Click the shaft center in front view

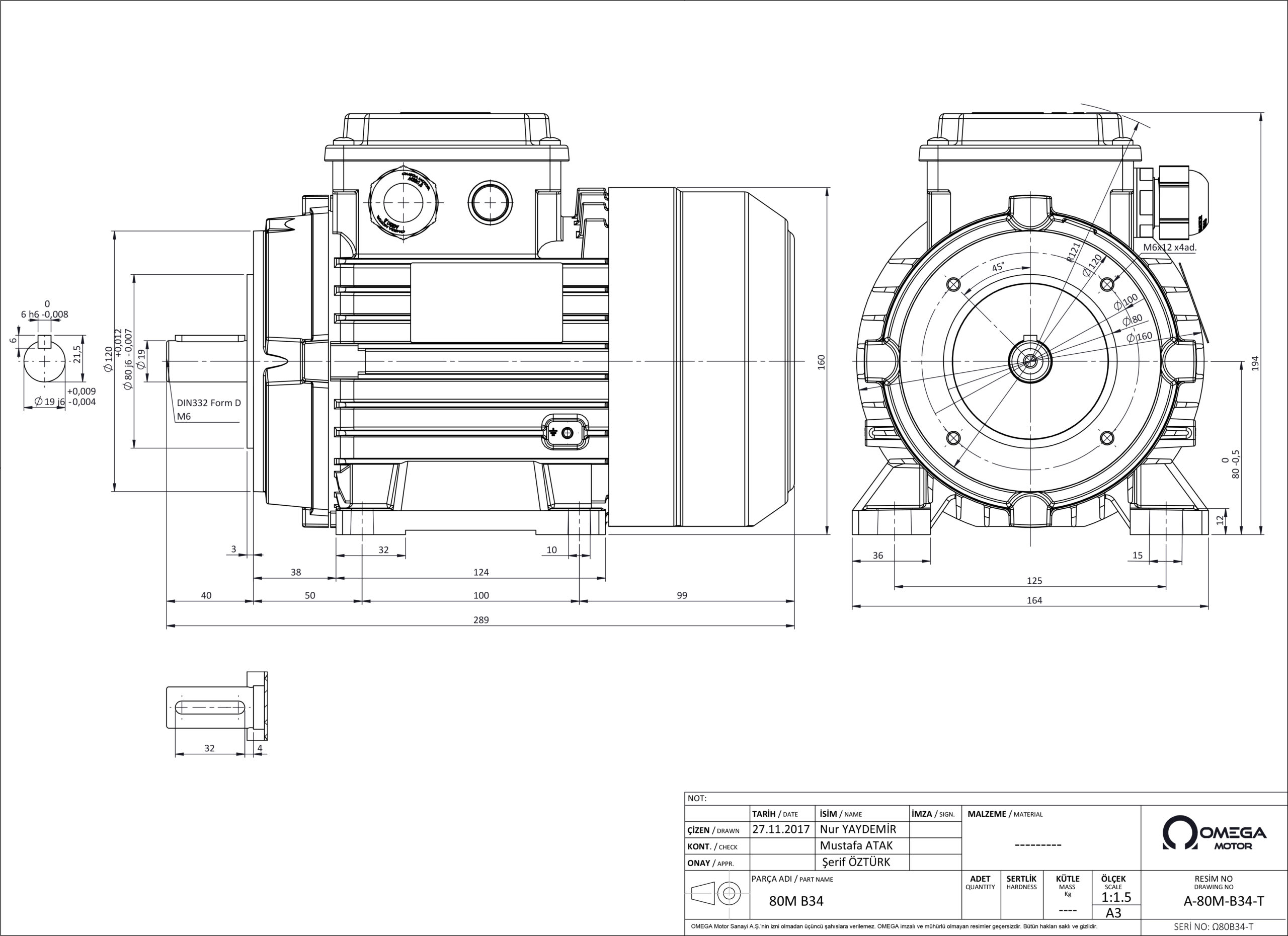[x=1030, y=361]
